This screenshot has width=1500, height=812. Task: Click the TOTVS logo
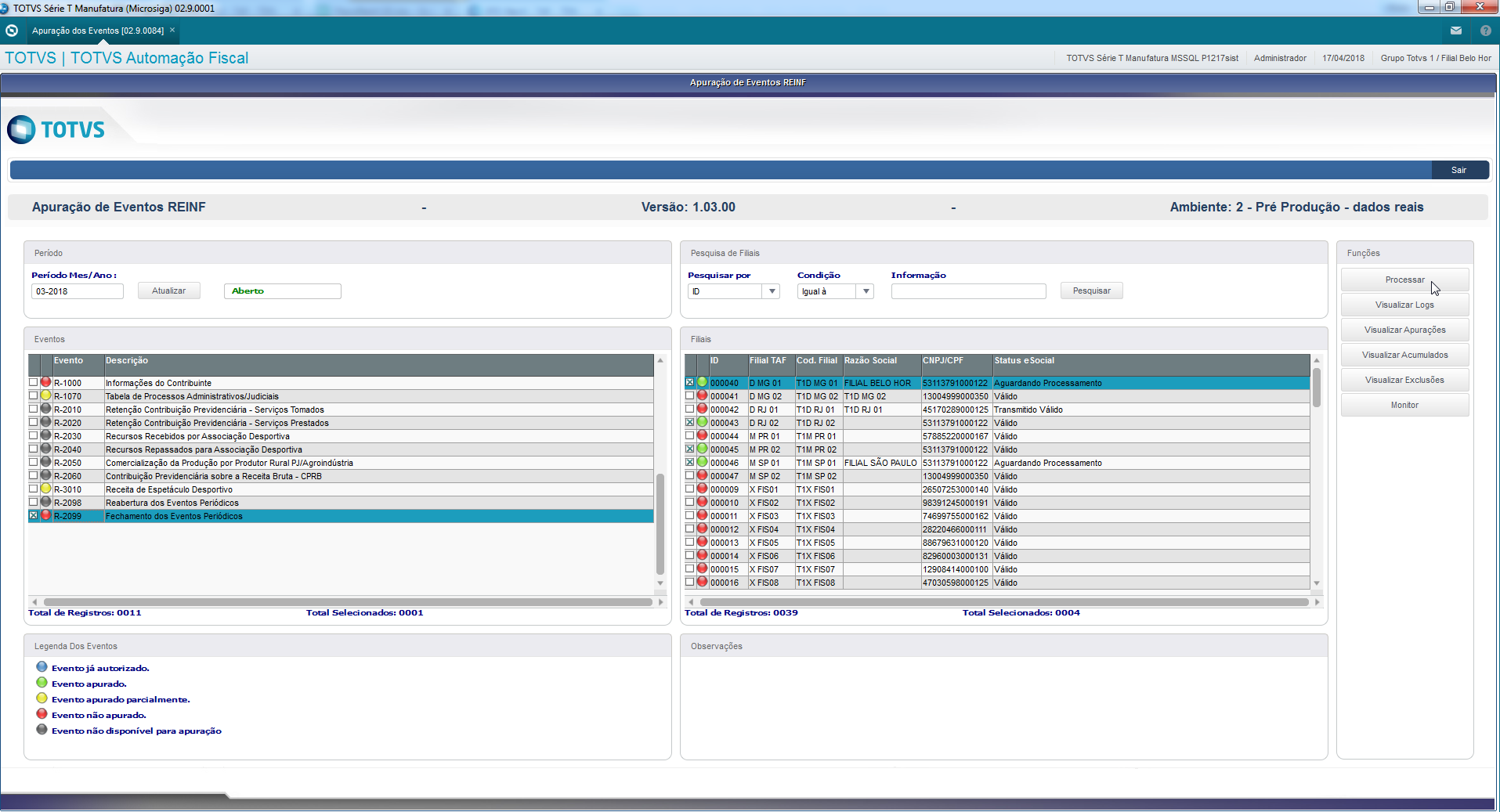[56, 129]
